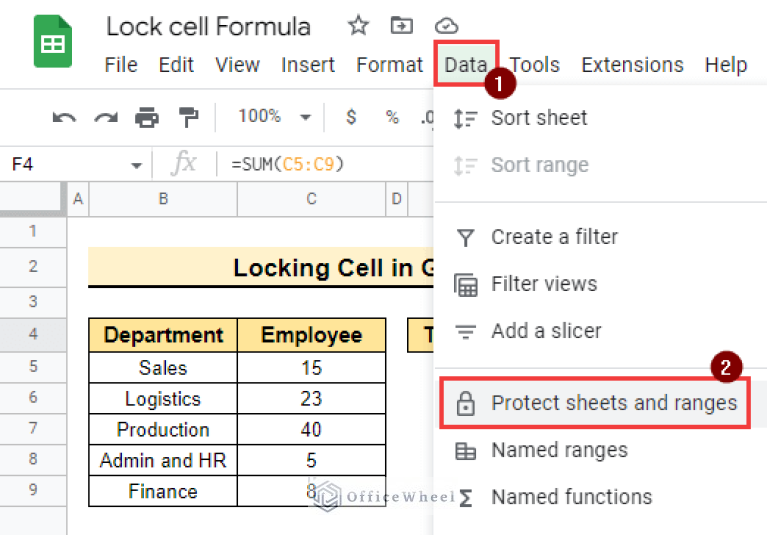Select the paint format roller tool
The width and height of the screenshot is (767, 535).
coord(188,118)
